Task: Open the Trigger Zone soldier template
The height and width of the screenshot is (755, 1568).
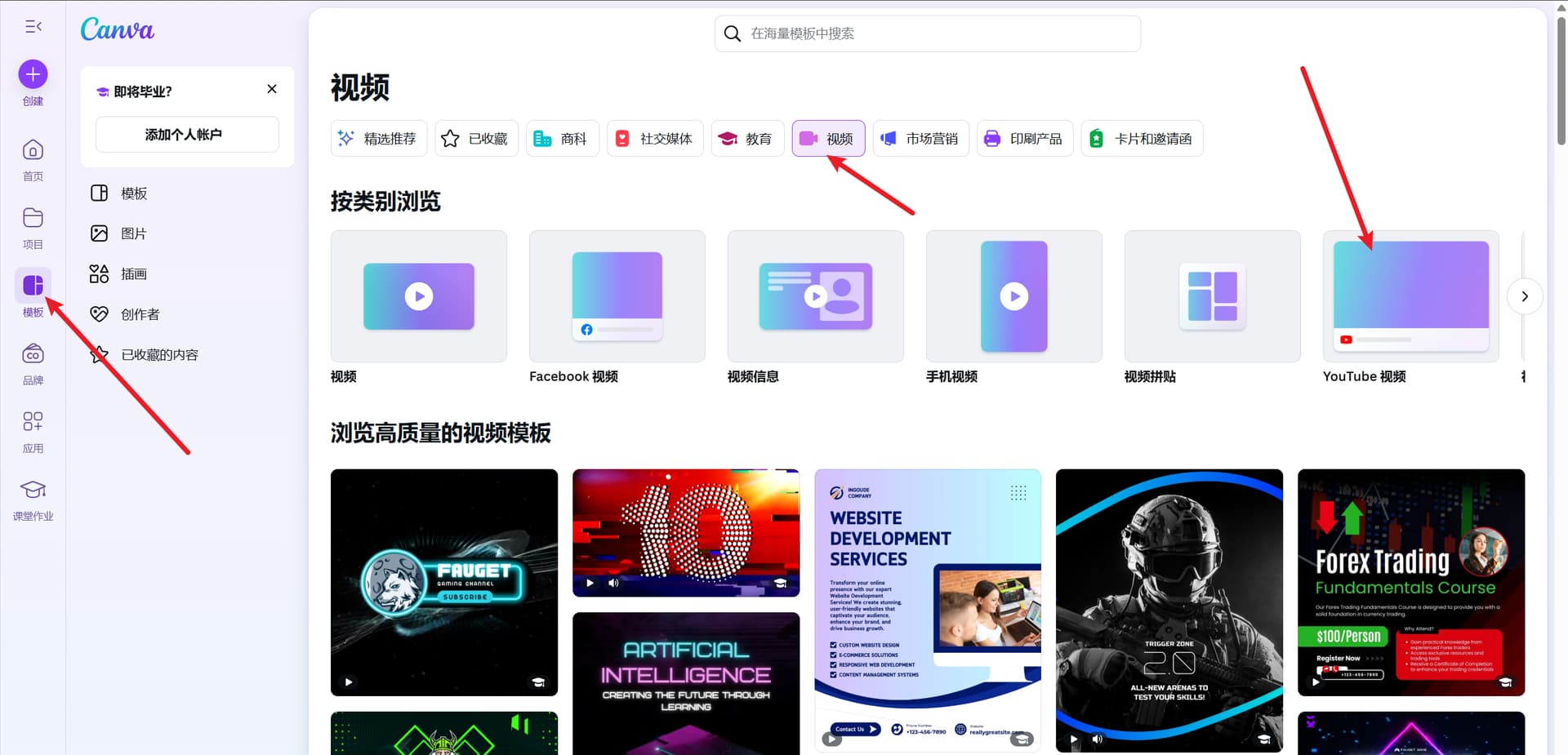Action: 1169,611
